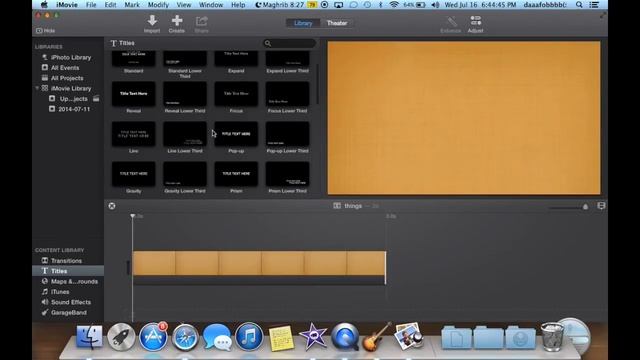Close the timeline project
The width and height of the screenshot is (640, 360).
click(112, 206)
